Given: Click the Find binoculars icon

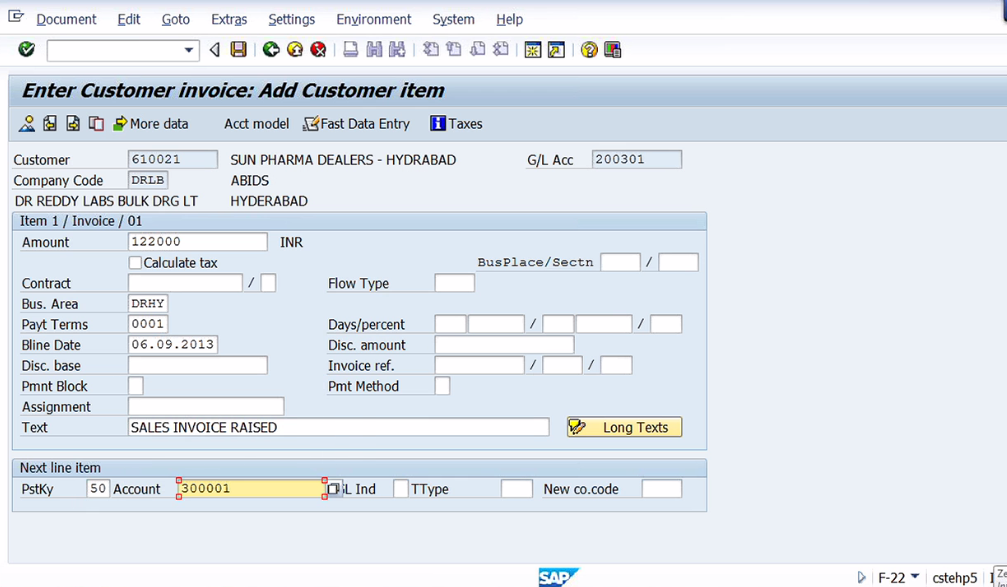Looking at the screenshot, I should [x=374, y=49].
